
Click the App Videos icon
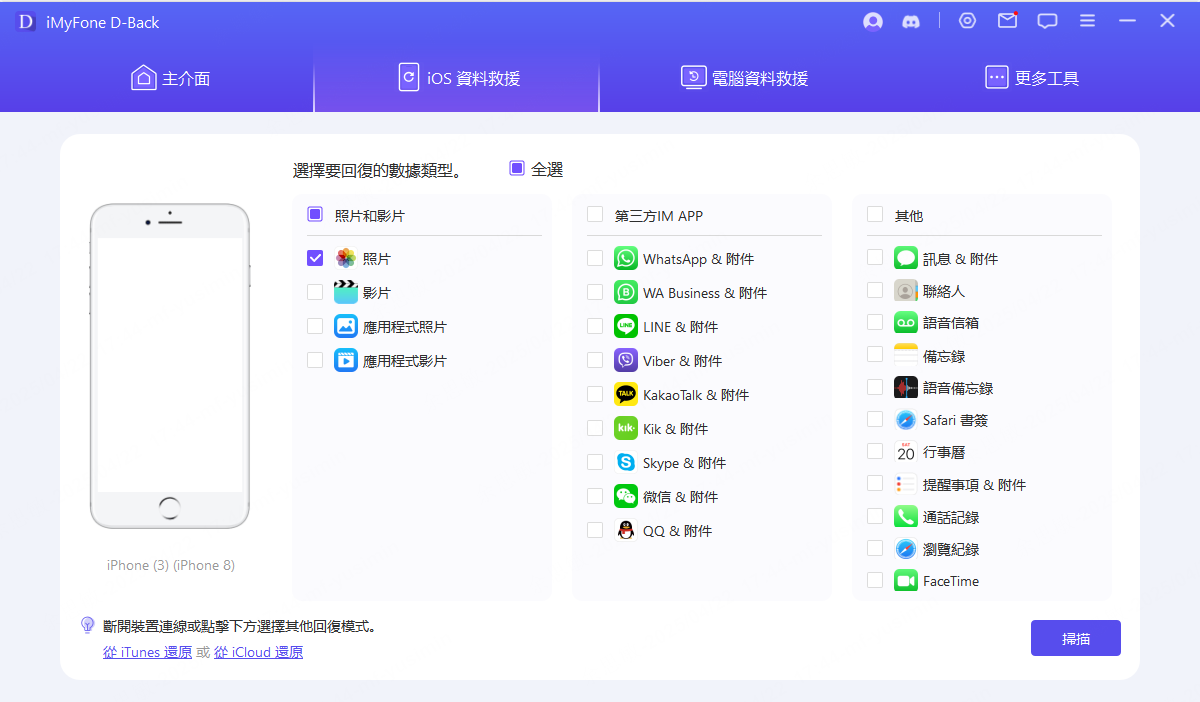[x=346, y=360]
